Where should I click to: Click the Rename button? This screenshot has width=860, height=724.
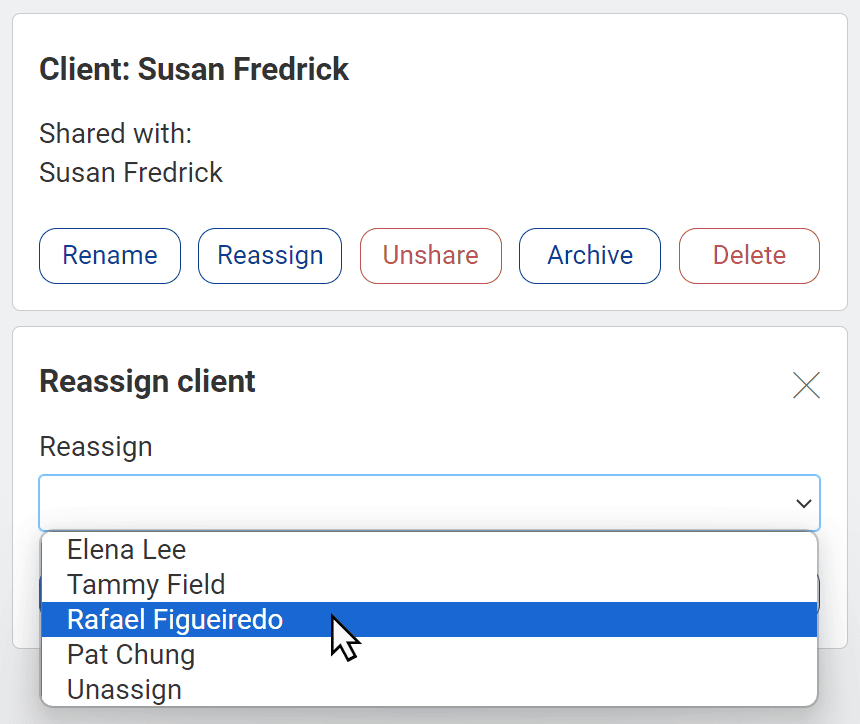(110, 256)
